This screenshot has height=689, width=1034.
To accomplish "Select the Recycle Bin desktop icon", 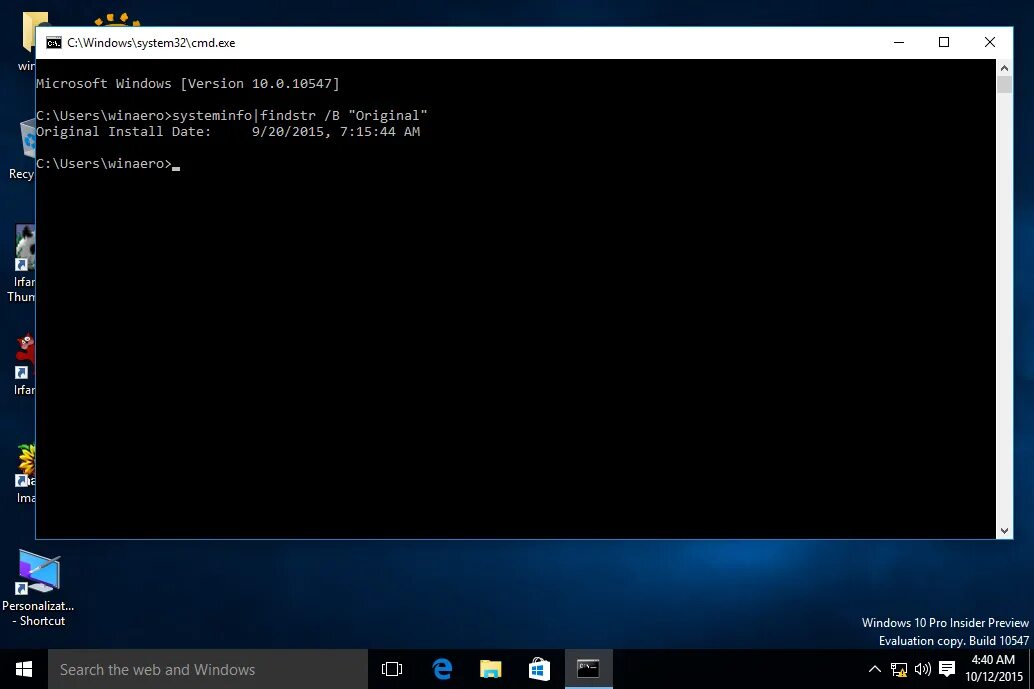I will [22, 150].
